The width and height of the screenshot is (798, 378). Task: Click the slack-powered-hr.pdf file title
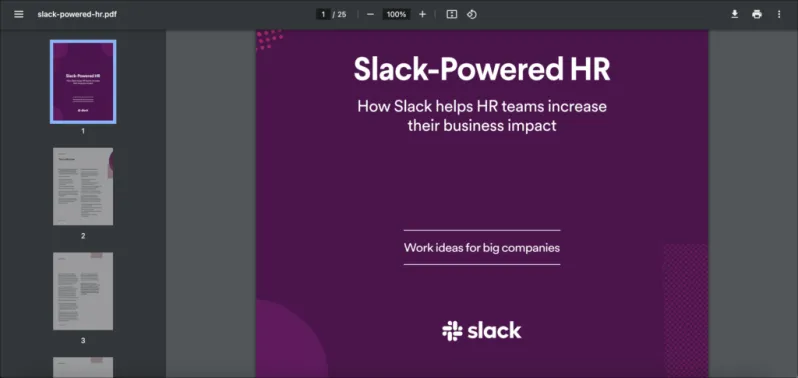[x=77, y=14]
